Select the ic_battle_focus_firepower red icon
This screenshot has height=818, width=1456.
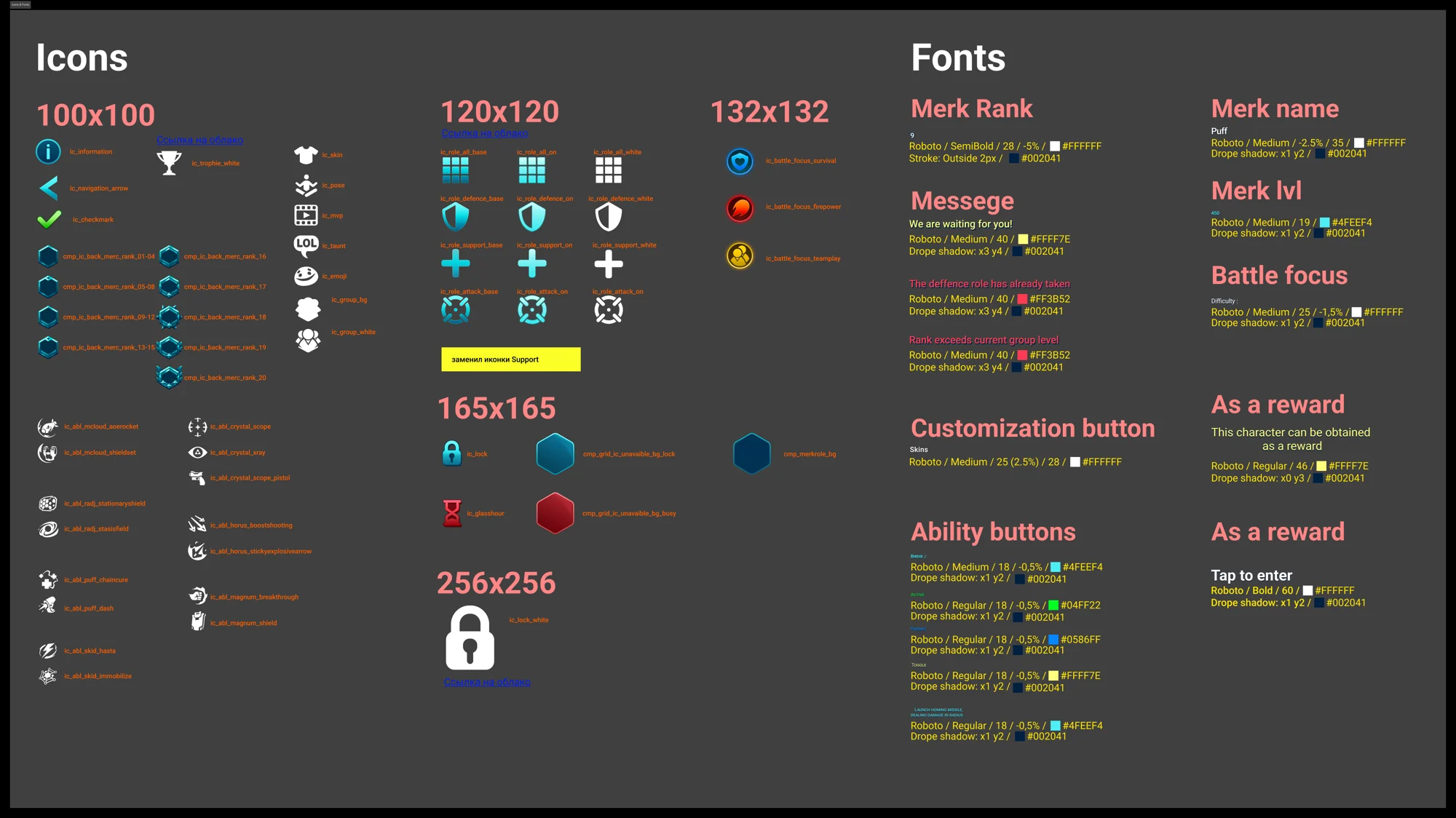click(x=740, y=208)
